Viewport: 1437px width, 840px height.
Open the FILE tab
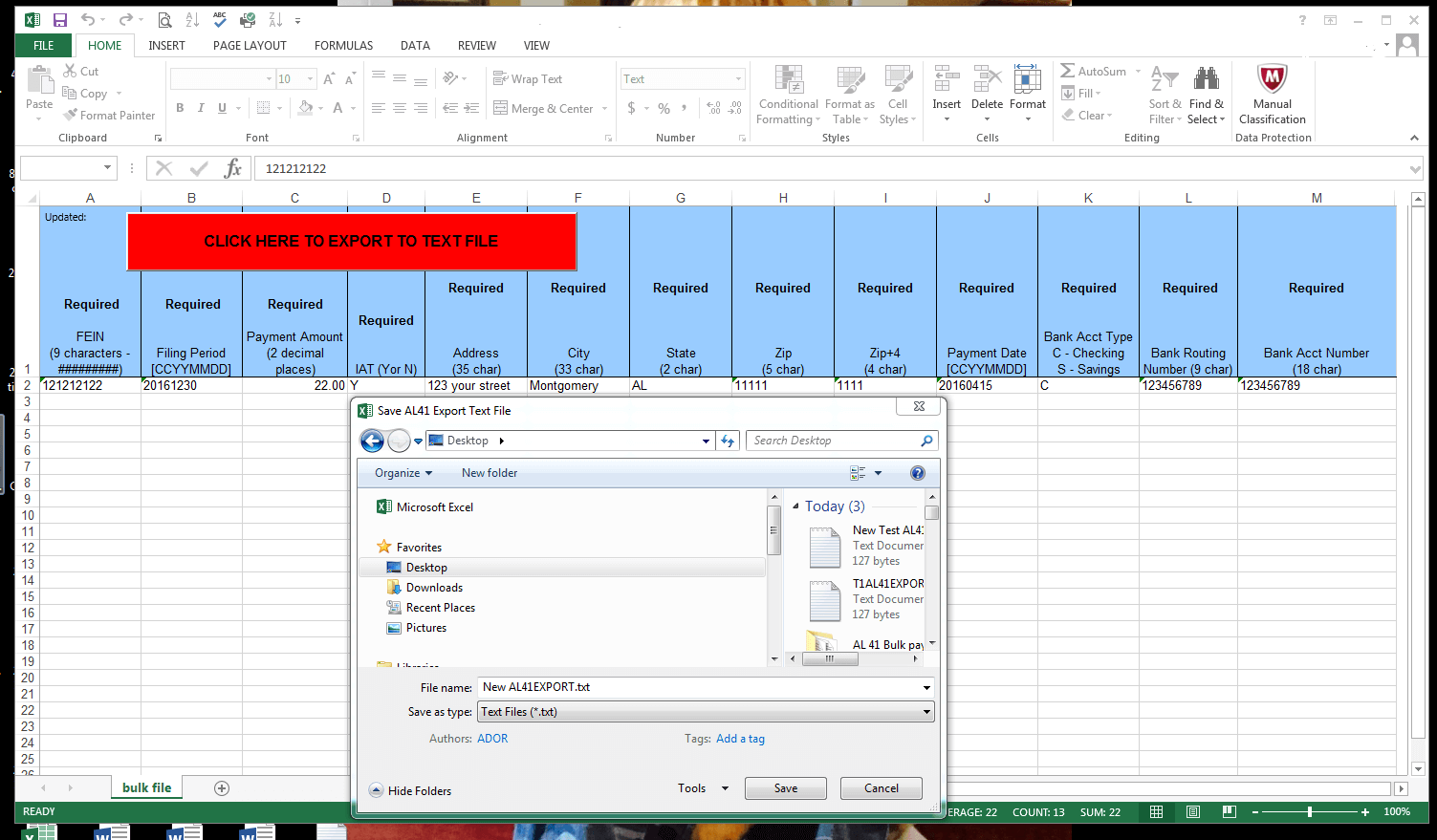pos(43,45)
